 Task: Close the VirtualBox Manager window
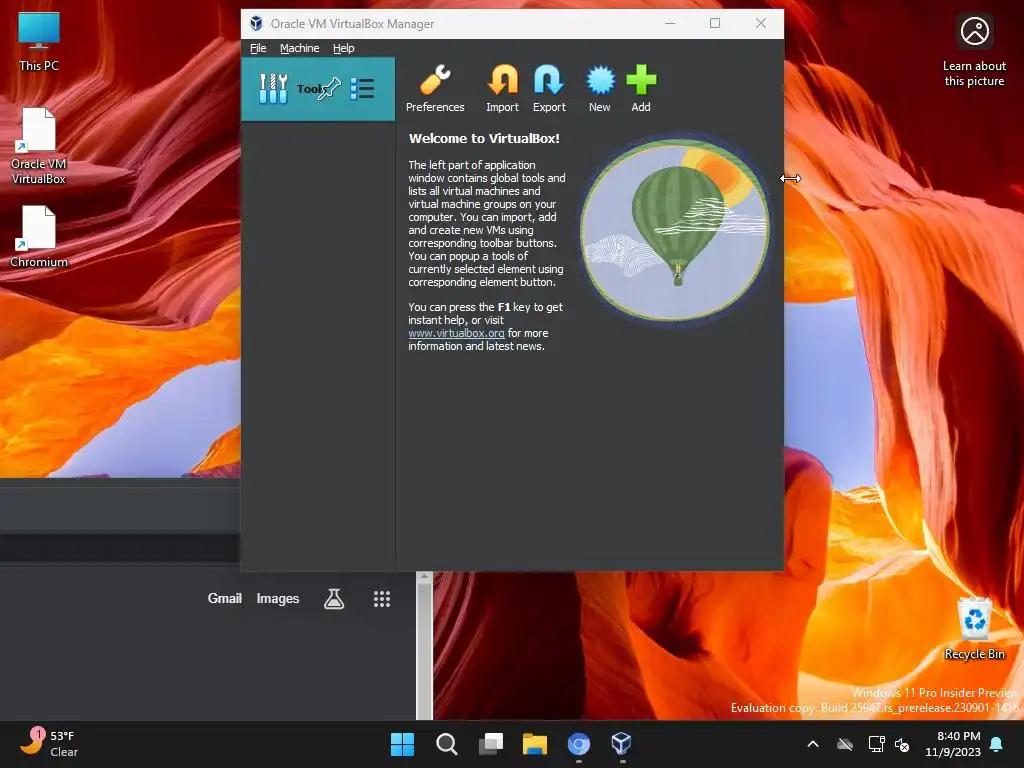[x=761, y=24]
